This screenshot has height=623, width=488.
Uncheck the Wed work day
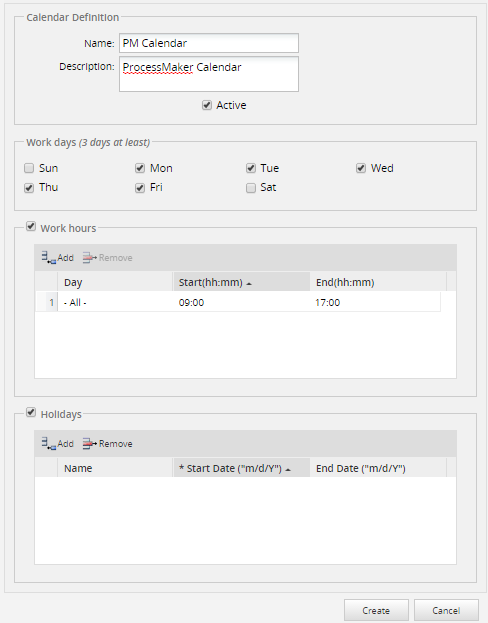coord(361,168)
